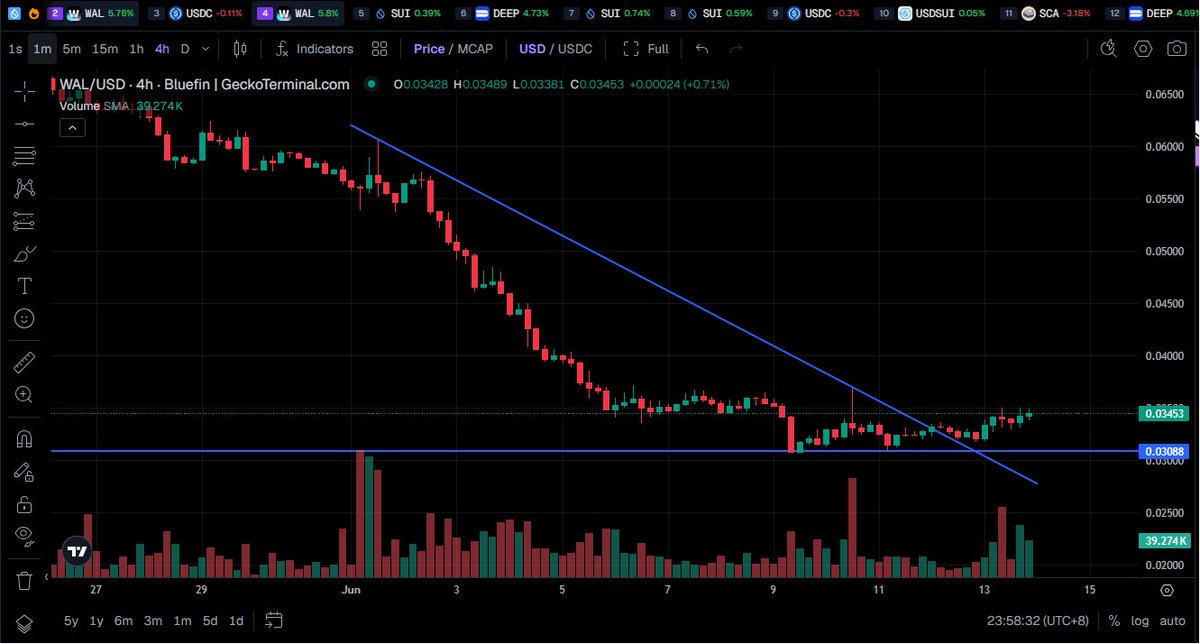Open the emoji icons tool

[25, 319]
